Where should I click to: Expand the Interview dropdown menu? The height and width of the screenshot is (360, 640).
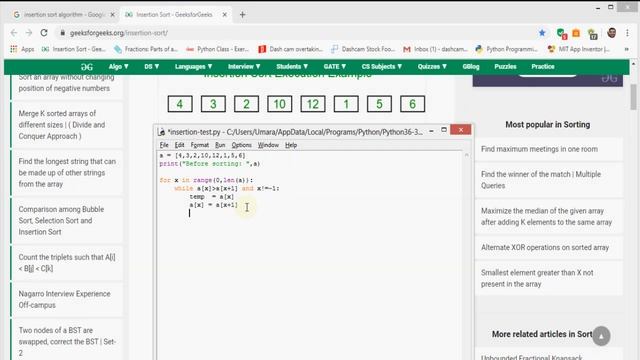[244, 67]
